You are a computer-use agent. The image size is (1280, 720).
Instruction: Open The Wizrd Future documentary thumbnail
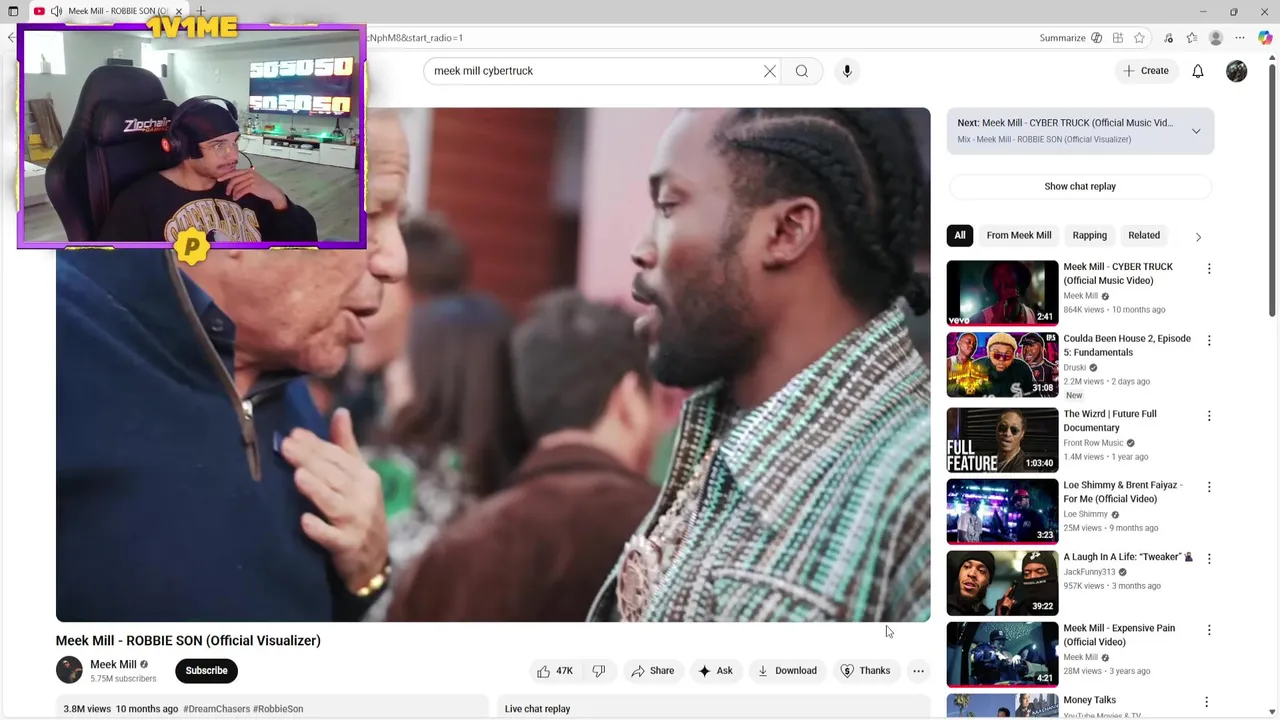[x=1002, y=440]
